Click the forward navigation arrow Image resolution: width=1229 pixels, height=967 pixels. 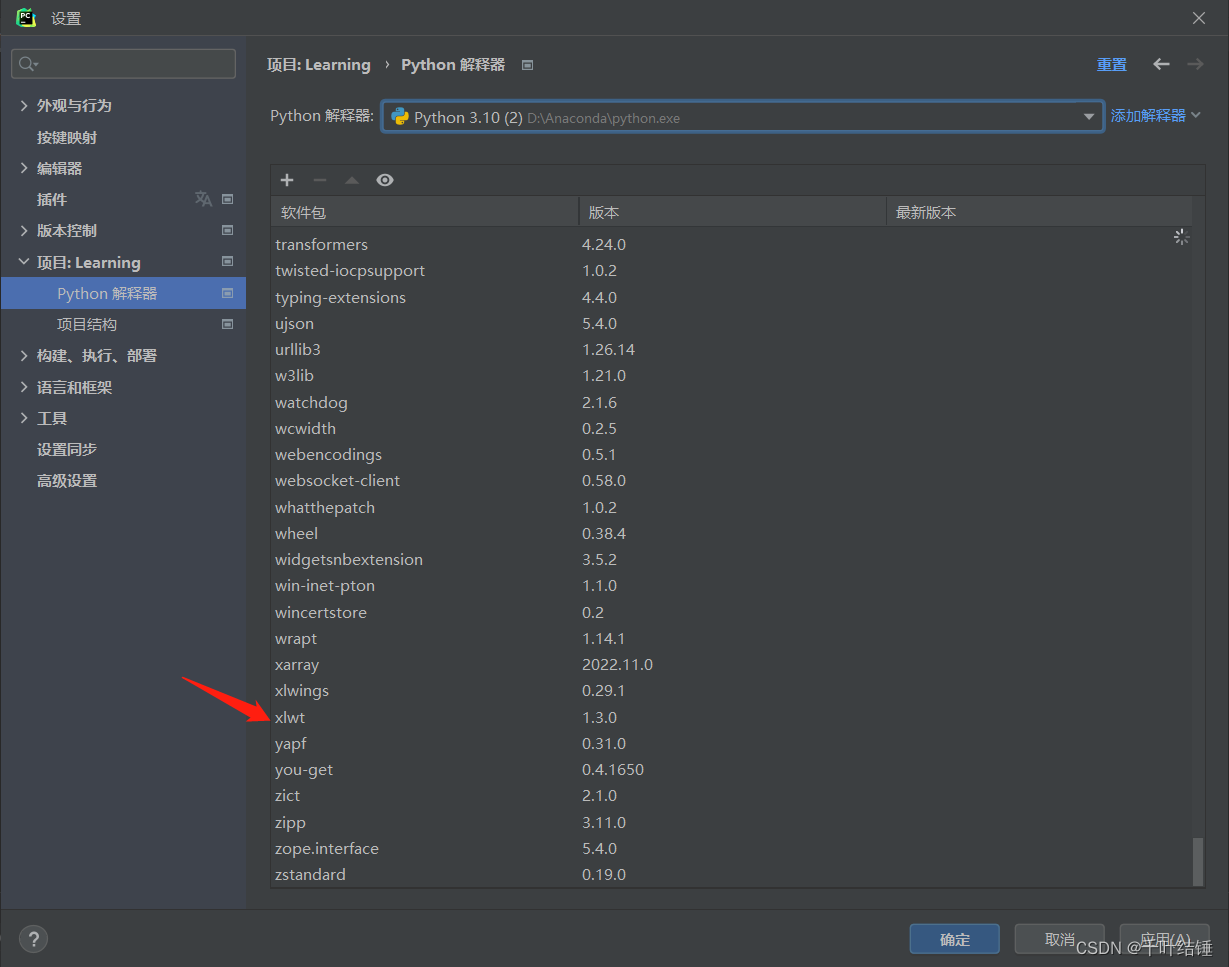(1195, 64)
